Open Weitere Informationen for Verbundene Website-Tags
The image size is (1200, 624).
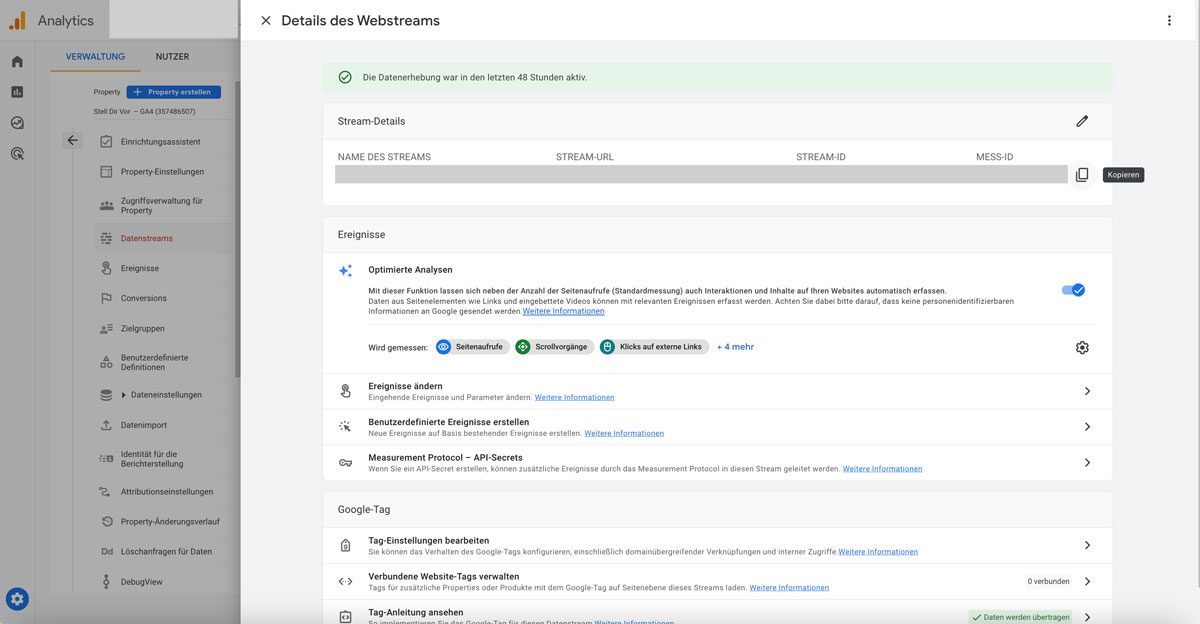pos(789,587)
